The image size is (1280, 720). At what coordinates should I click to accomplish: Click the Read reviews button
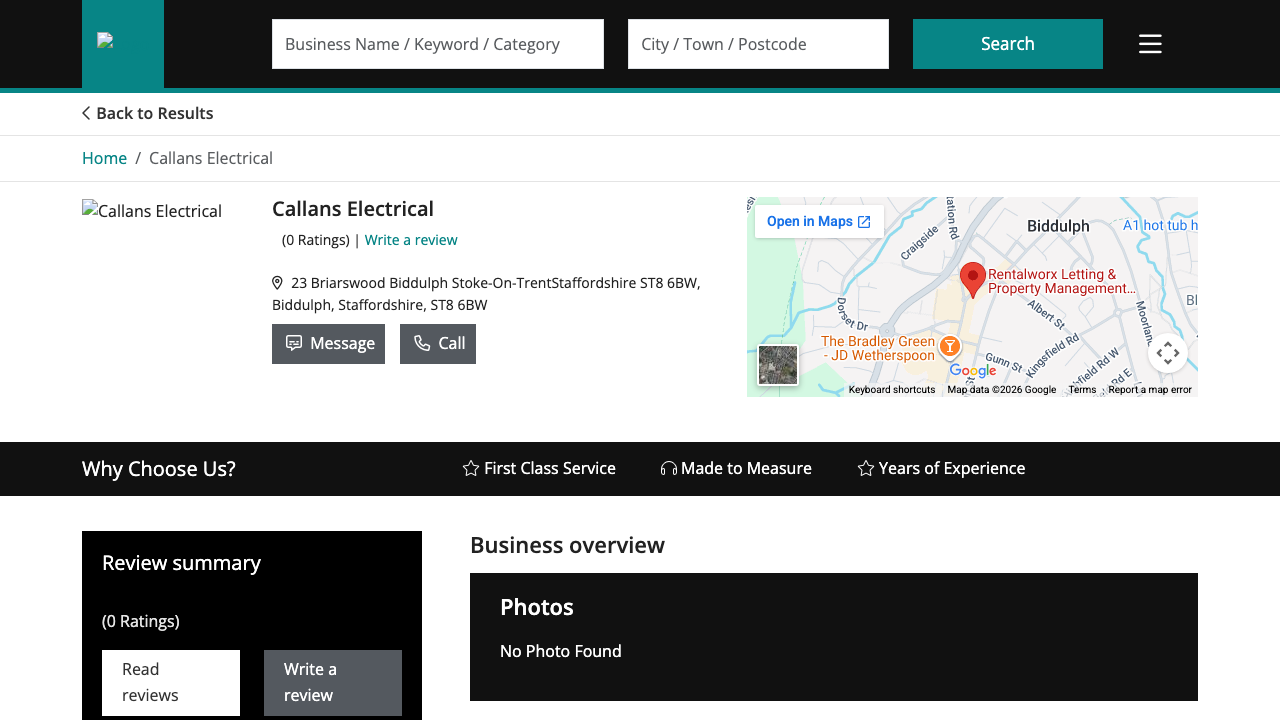(x=170, y=682)
